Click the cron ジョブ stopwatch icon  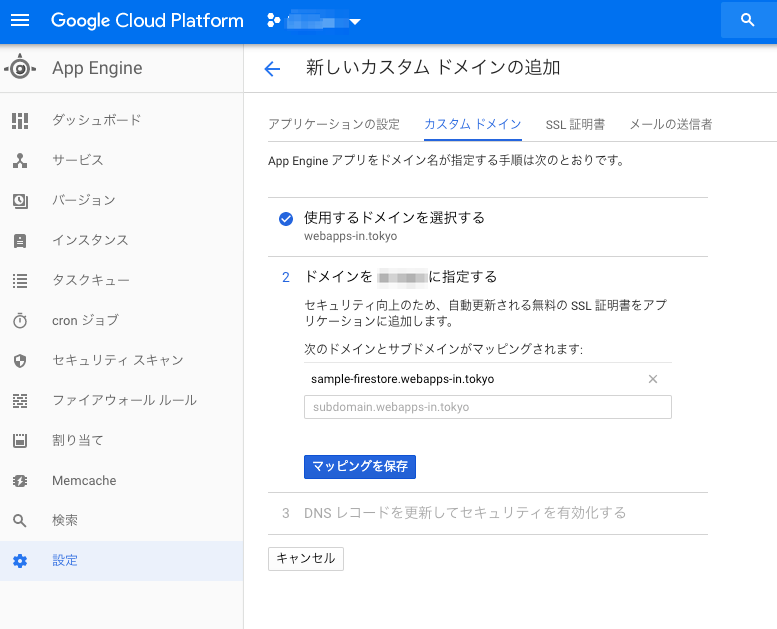20,321
